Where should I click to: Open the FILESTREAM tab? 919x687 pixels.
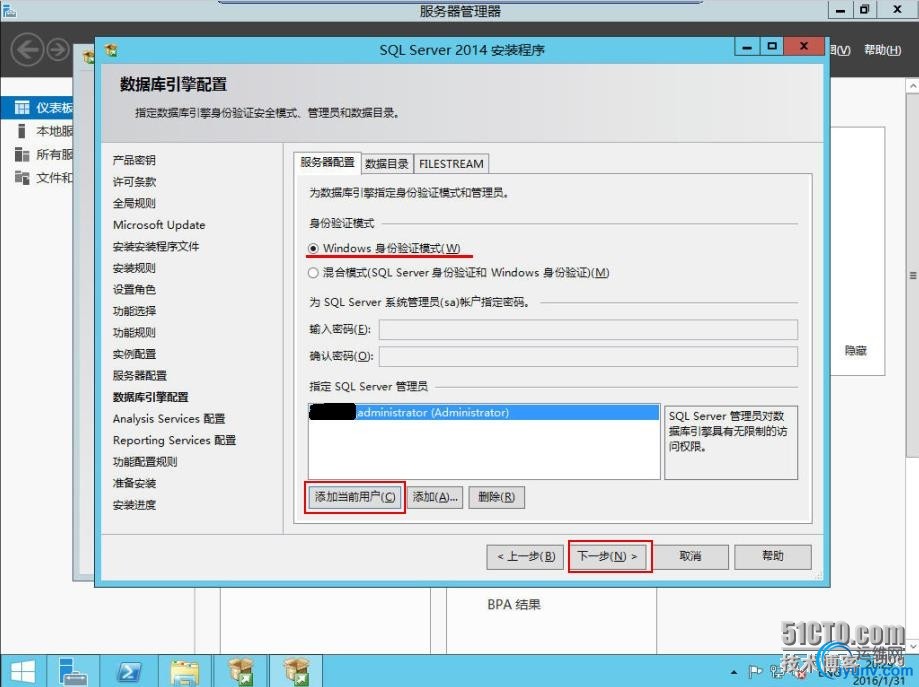451,164
